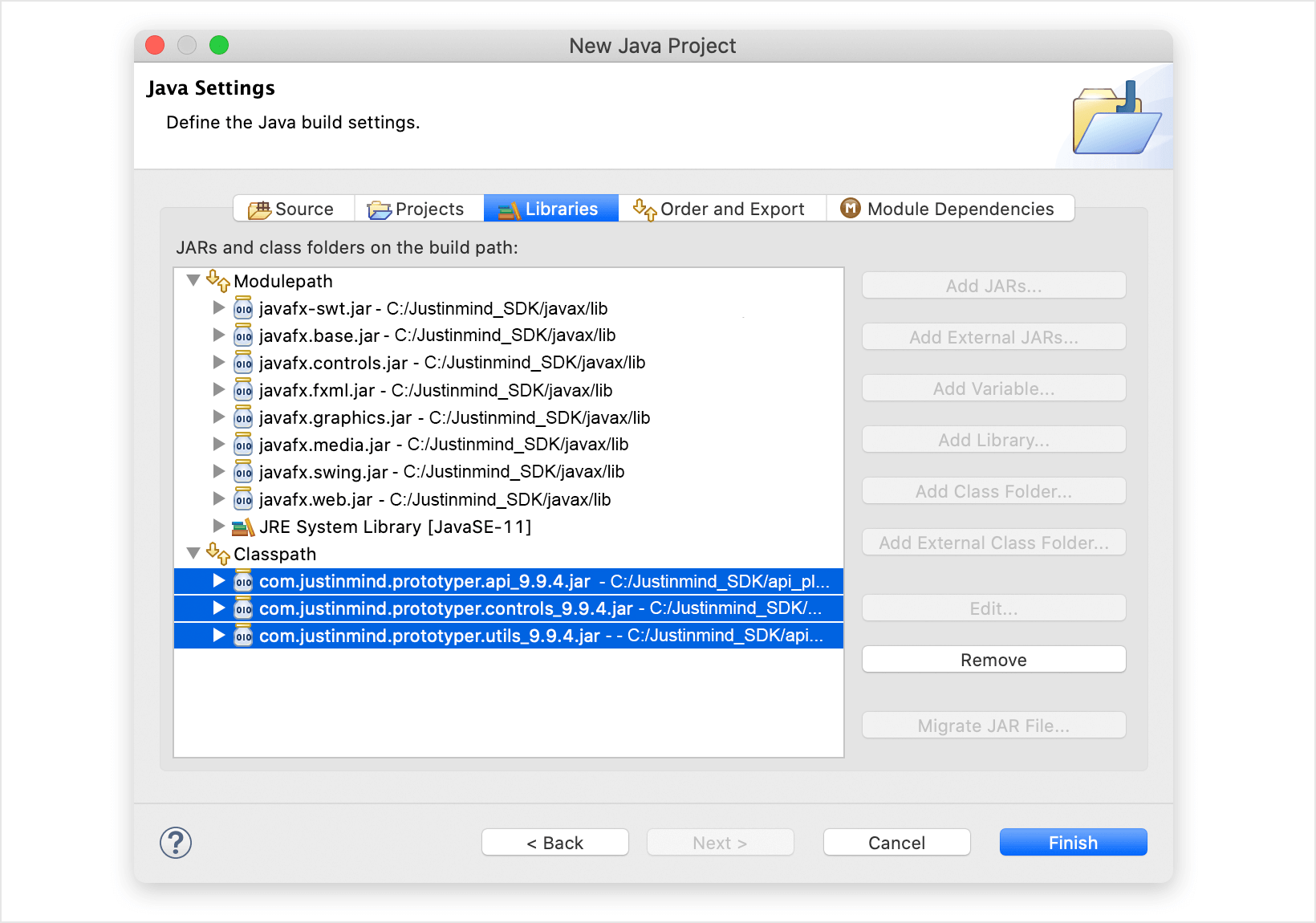
Task: Click the Modulepath node icon
Action: tap(218, 280)
